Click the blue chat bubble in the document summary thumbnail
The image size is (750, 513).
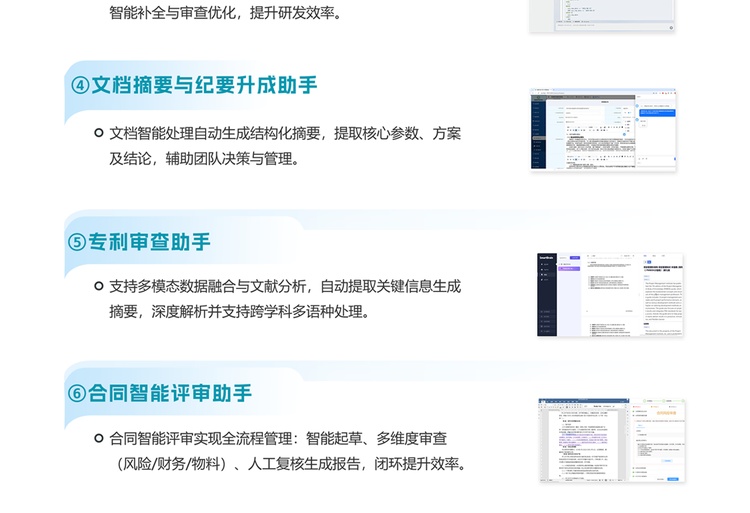point(657,112)
